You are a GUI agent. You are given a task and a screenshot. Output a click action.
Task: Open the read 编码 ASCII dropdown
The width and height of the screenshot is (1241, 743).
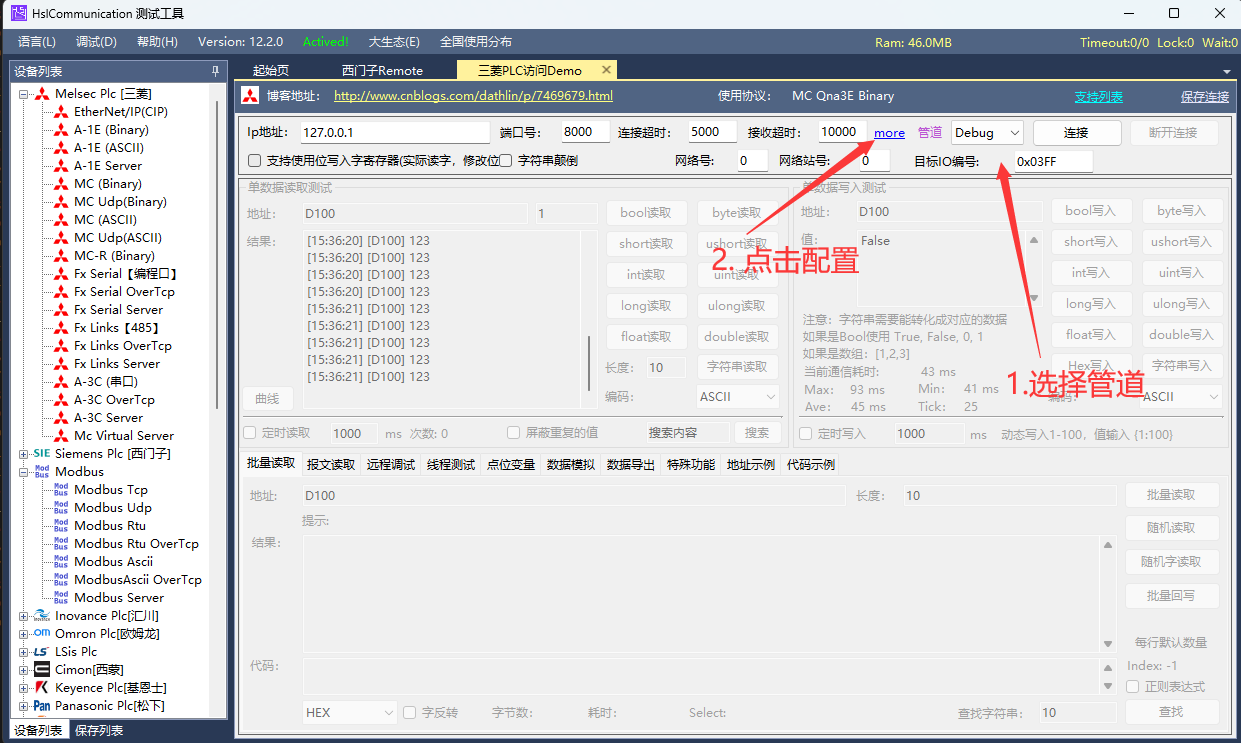coord(737,397)
